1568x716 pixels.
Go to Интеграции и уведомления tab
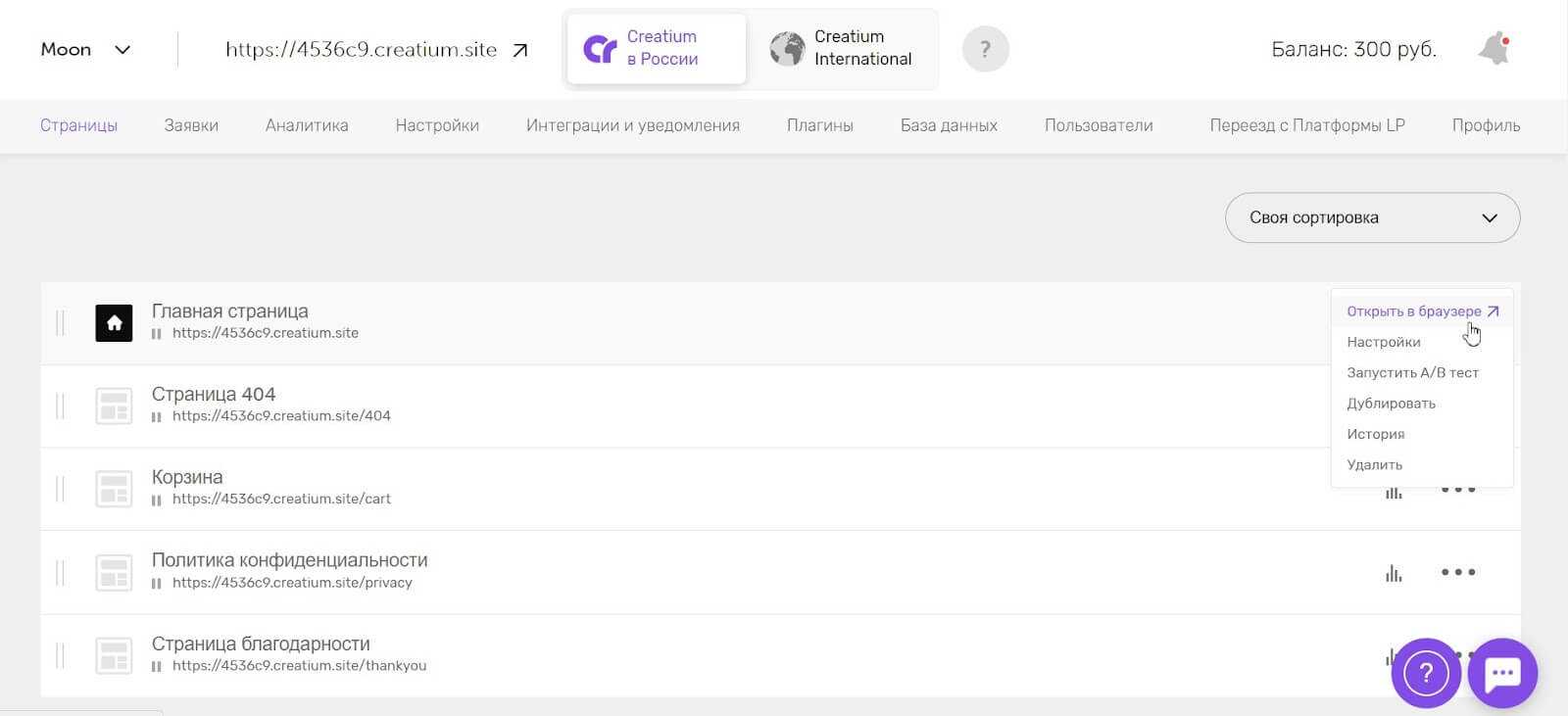632,125
